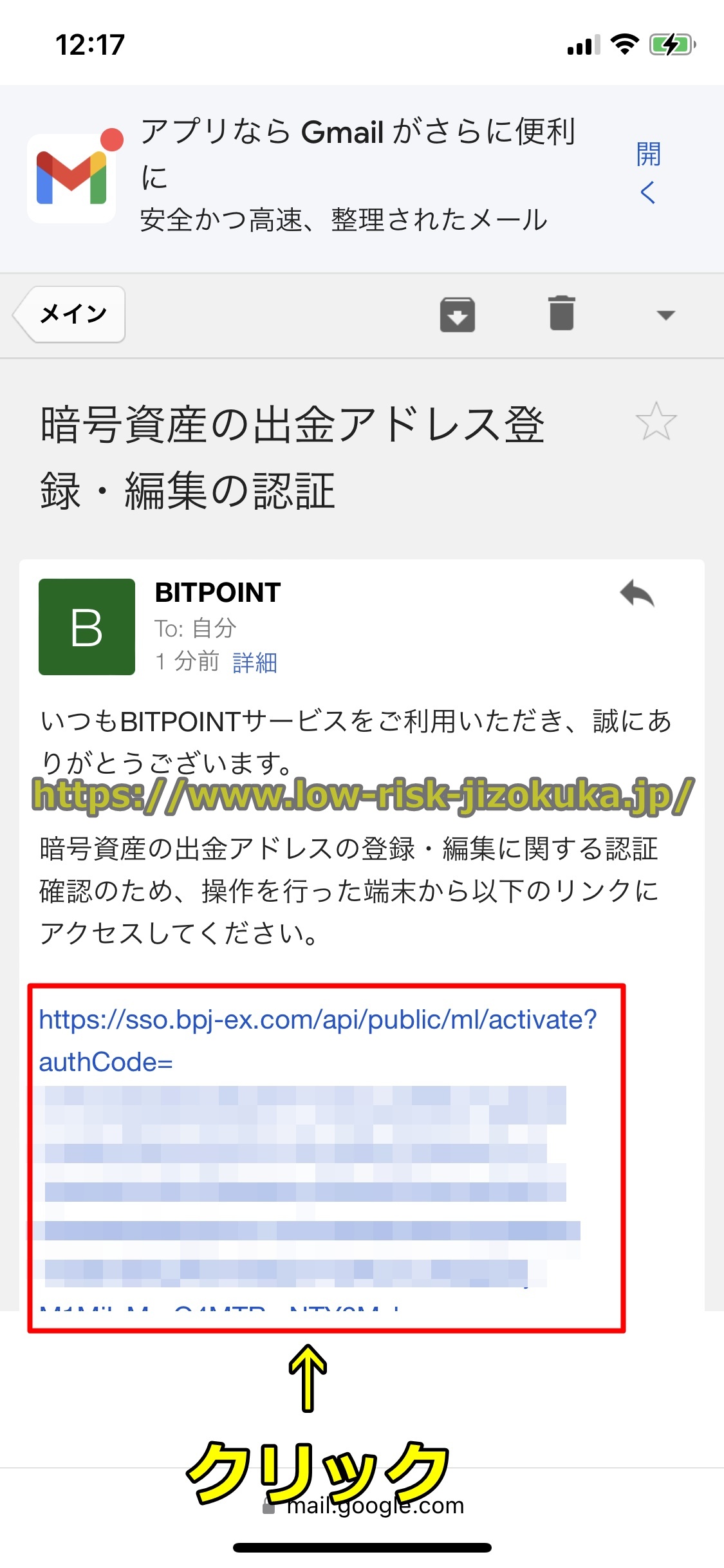The height and width of the screenshot is (1568, 724).
Task: Reply using the arrow icon
Action: click(637, 593)
